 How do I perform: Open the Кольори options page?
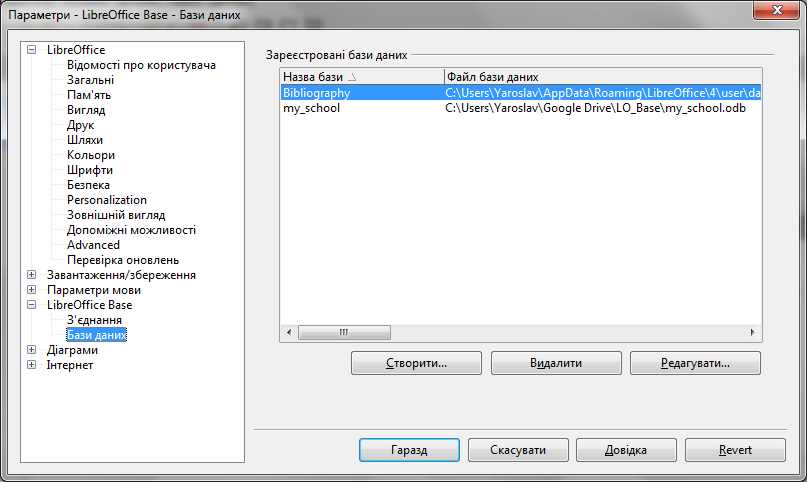tap(91, 155)
